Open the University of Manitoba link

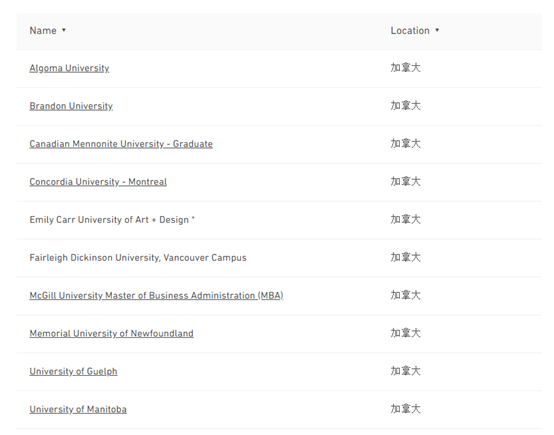point(78,409)
